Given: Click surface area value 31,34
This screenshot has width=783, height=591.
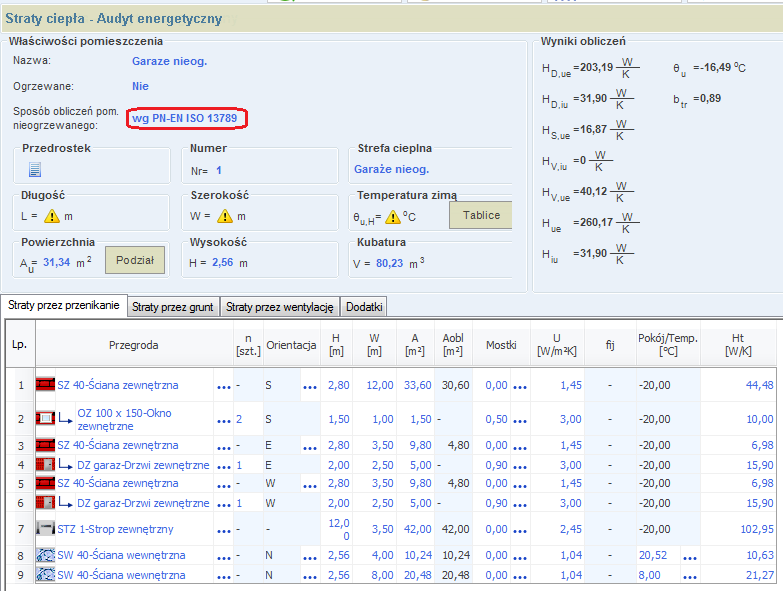Looking at the screenshot, I should [56, 262].
